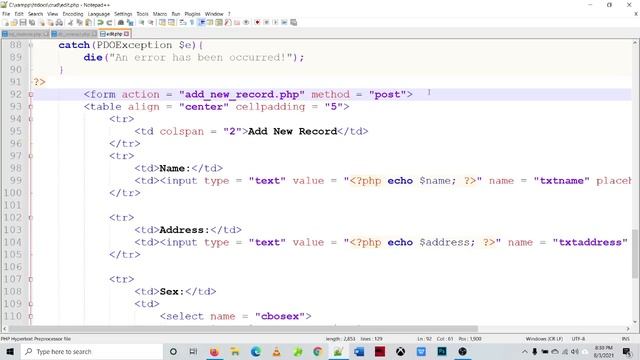Open the Search menu

point(36,14)
